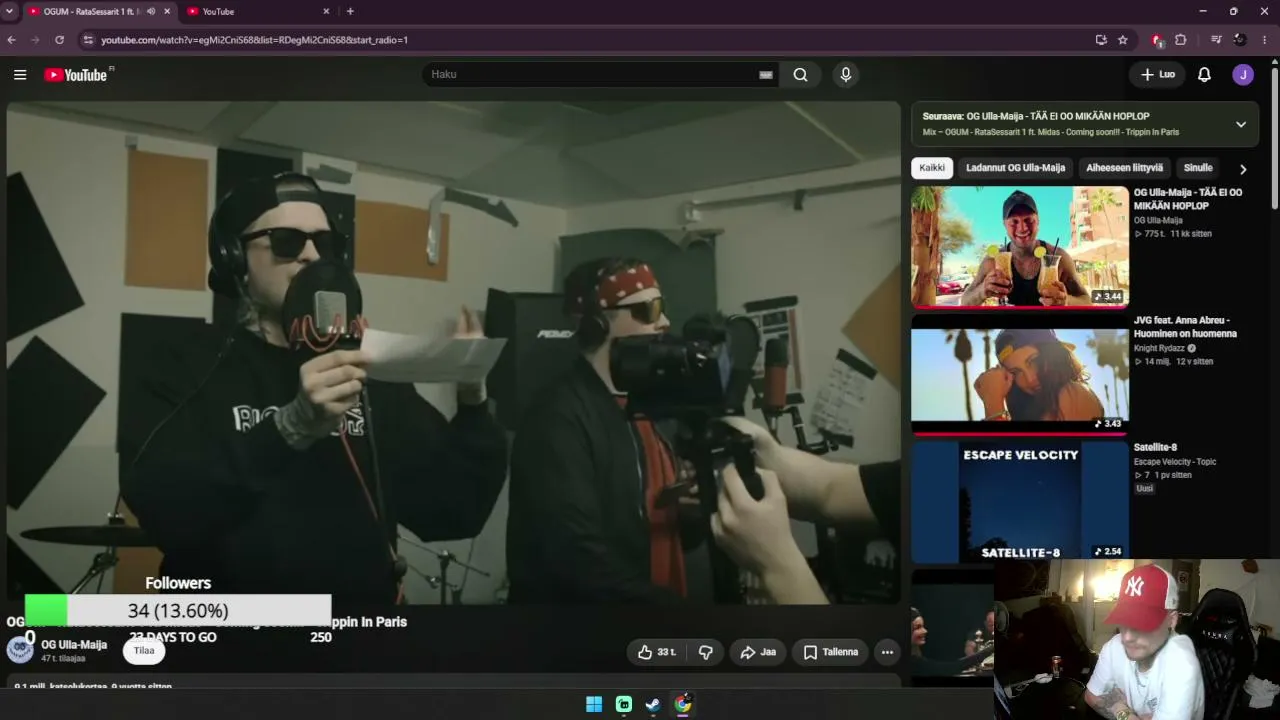Select the OGUM - RataSessarit tab

pos(91,11)
